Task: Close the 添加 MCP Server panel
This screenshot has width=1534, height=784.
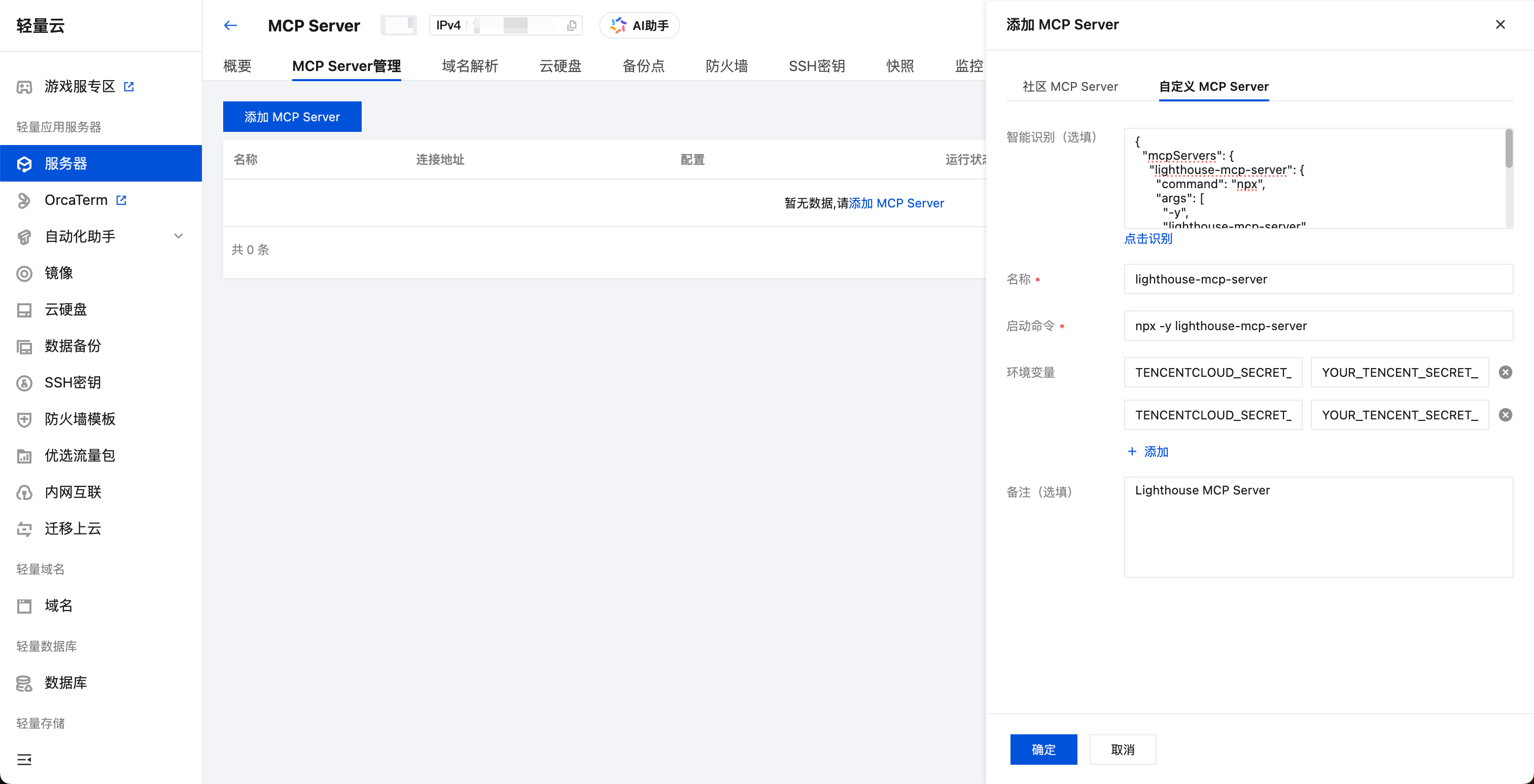Action: click(1500, 24)
